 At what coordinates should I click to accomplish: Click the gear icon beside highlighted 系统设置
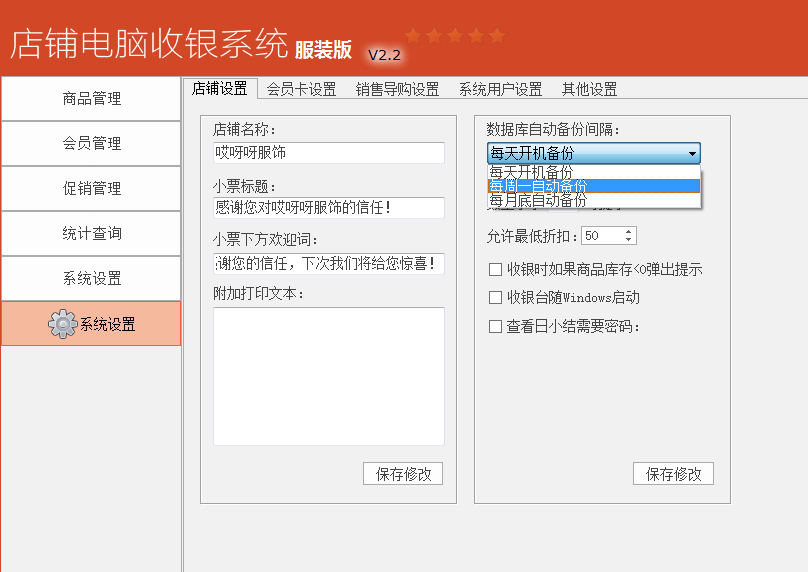(62, 324)
